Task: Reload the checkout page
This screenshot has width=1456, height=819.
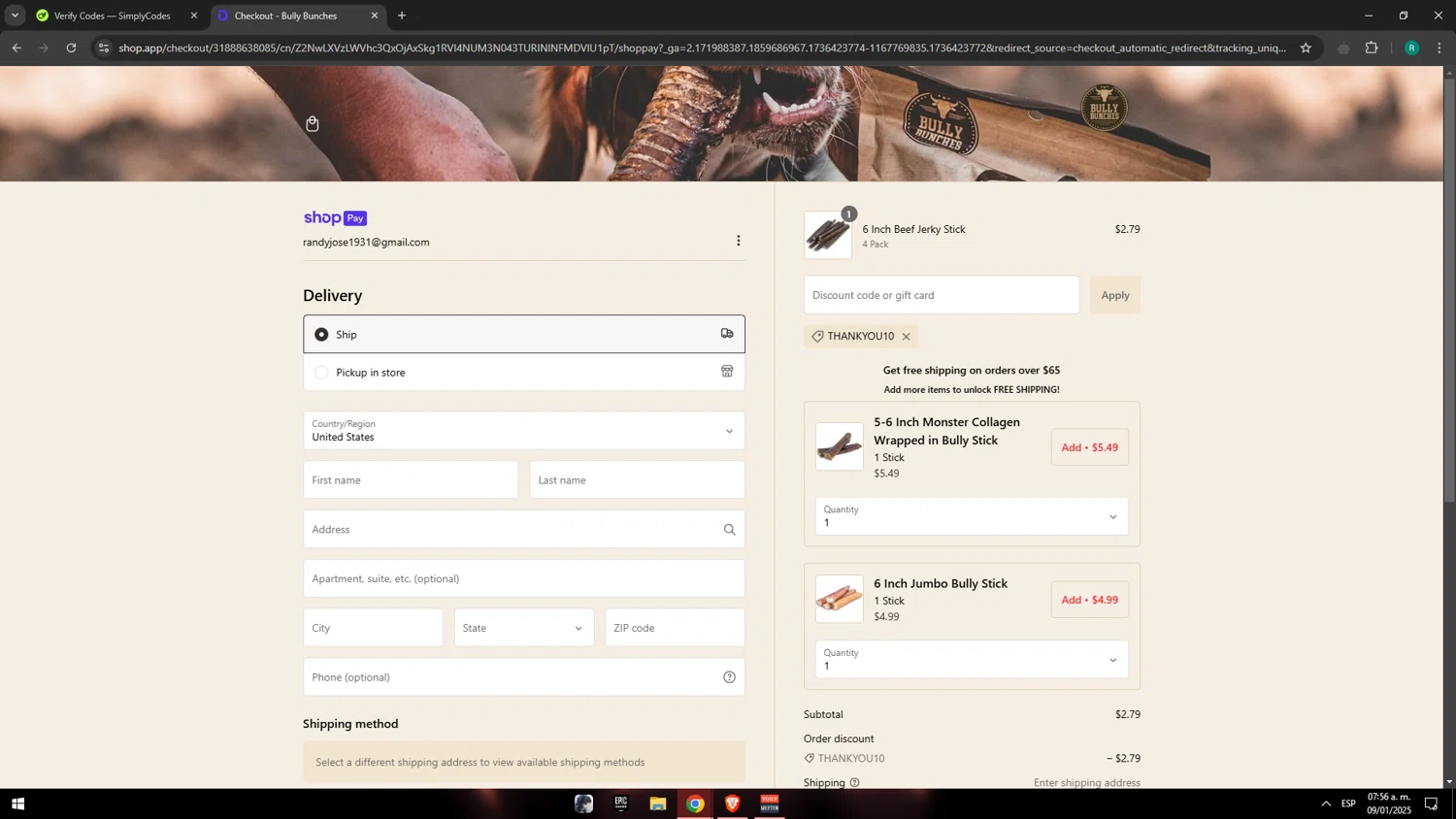Action: pyautogui.click(x=71, y=48)
